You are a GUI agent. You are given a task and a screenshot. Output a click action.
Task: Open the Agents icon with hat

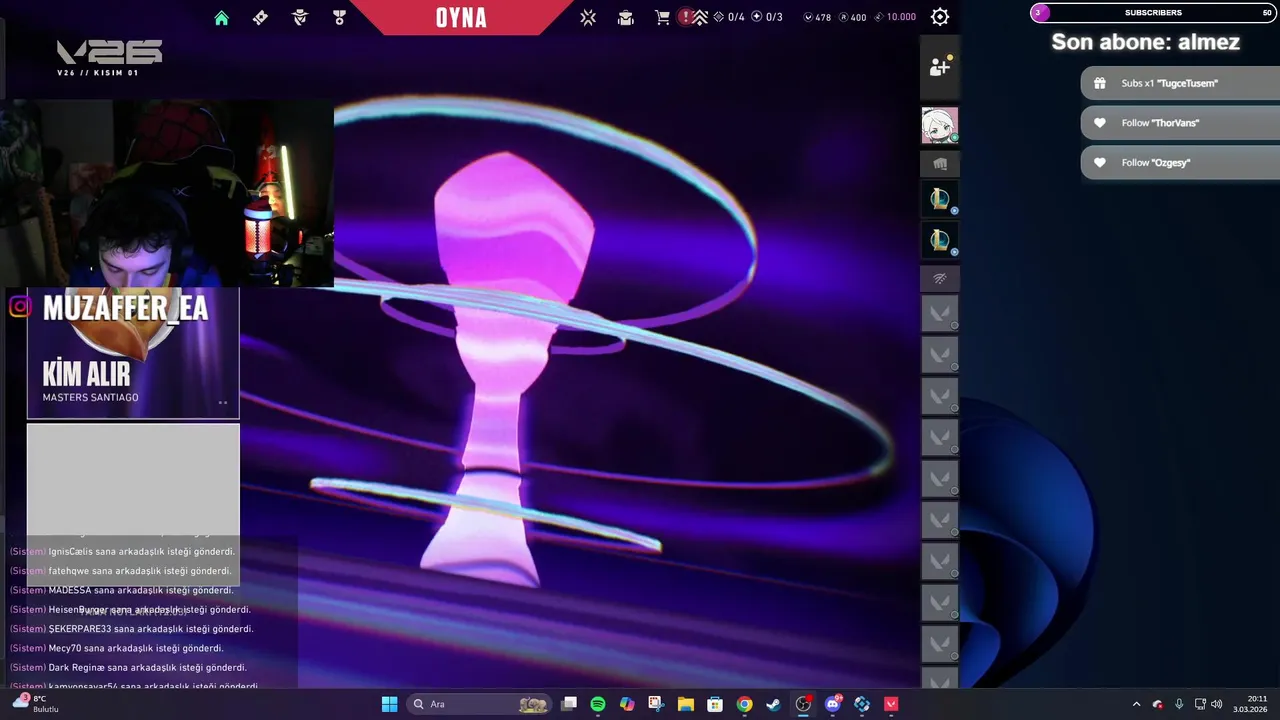click(300, 17)
